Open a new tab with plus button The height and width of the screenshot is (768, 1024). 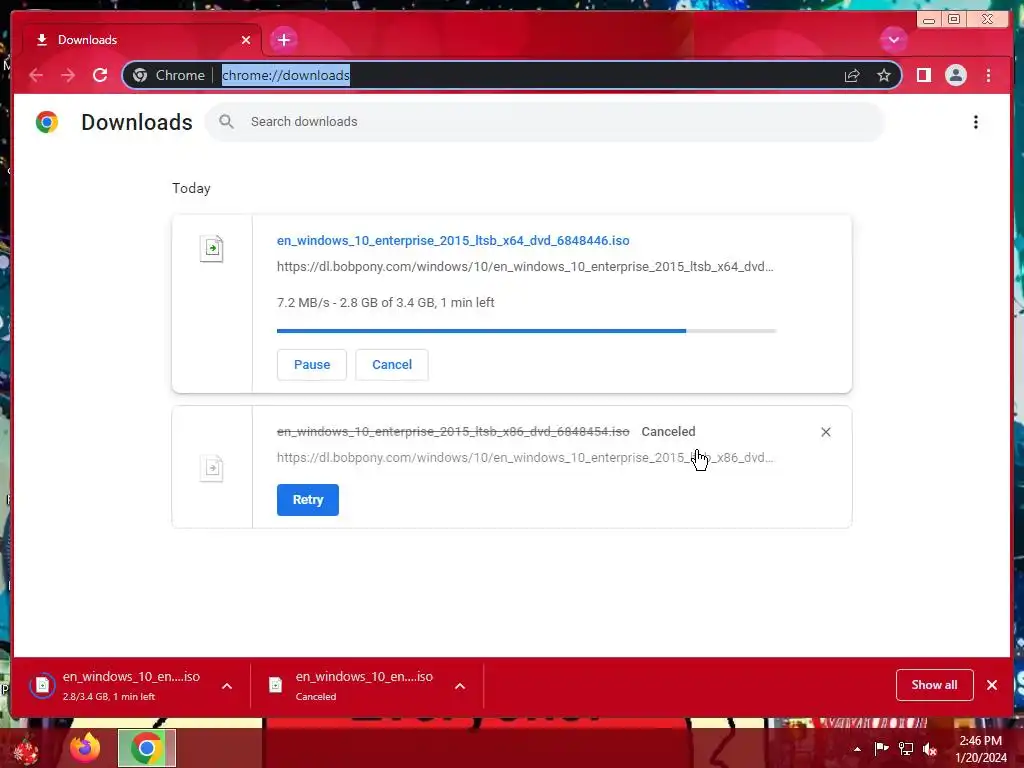[283, 40]
